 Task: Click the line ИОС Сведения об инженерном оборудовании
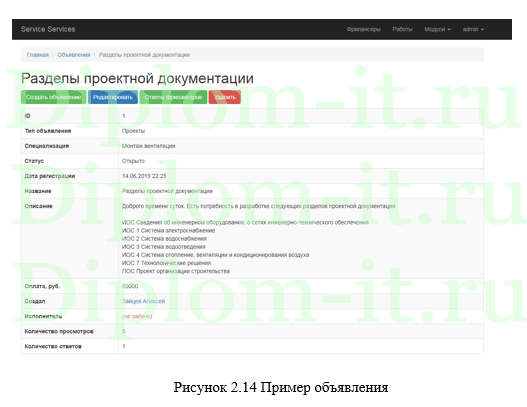point(245,222)
